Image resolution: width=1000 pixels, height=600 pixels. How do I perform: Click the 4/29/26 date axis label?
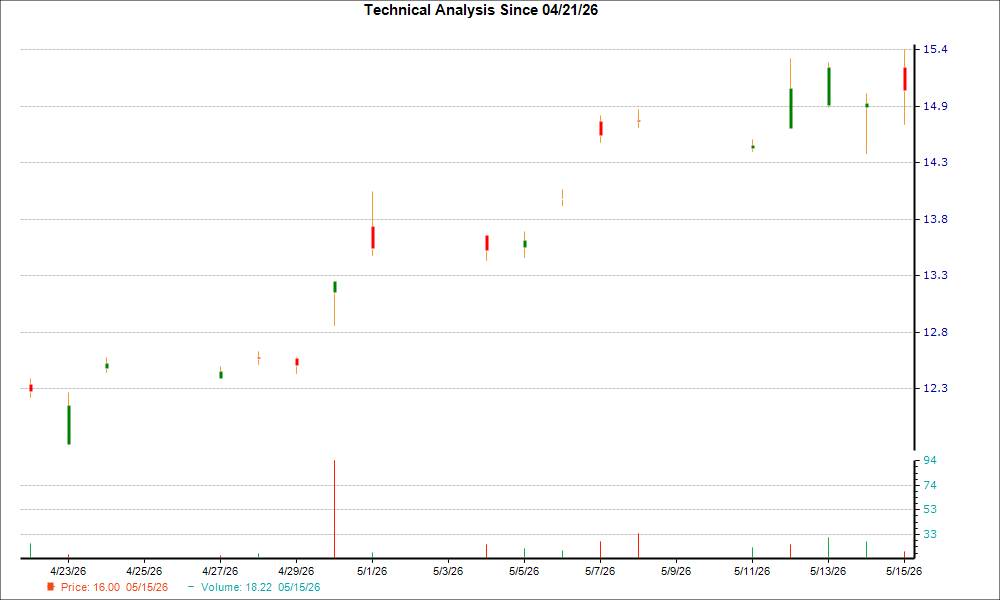coord(296,571)
